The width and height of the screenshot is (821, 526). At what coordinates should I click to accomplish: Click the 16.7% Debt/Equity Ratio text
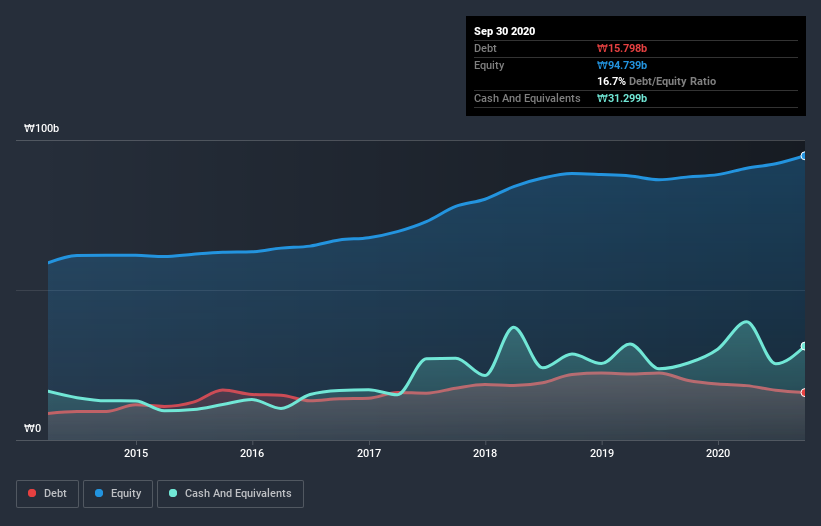657,81
